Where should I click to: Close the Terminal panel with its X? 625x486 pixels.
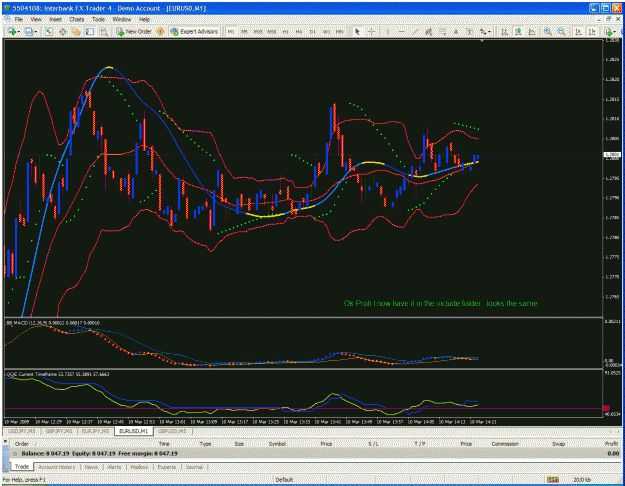coord(5,441)
